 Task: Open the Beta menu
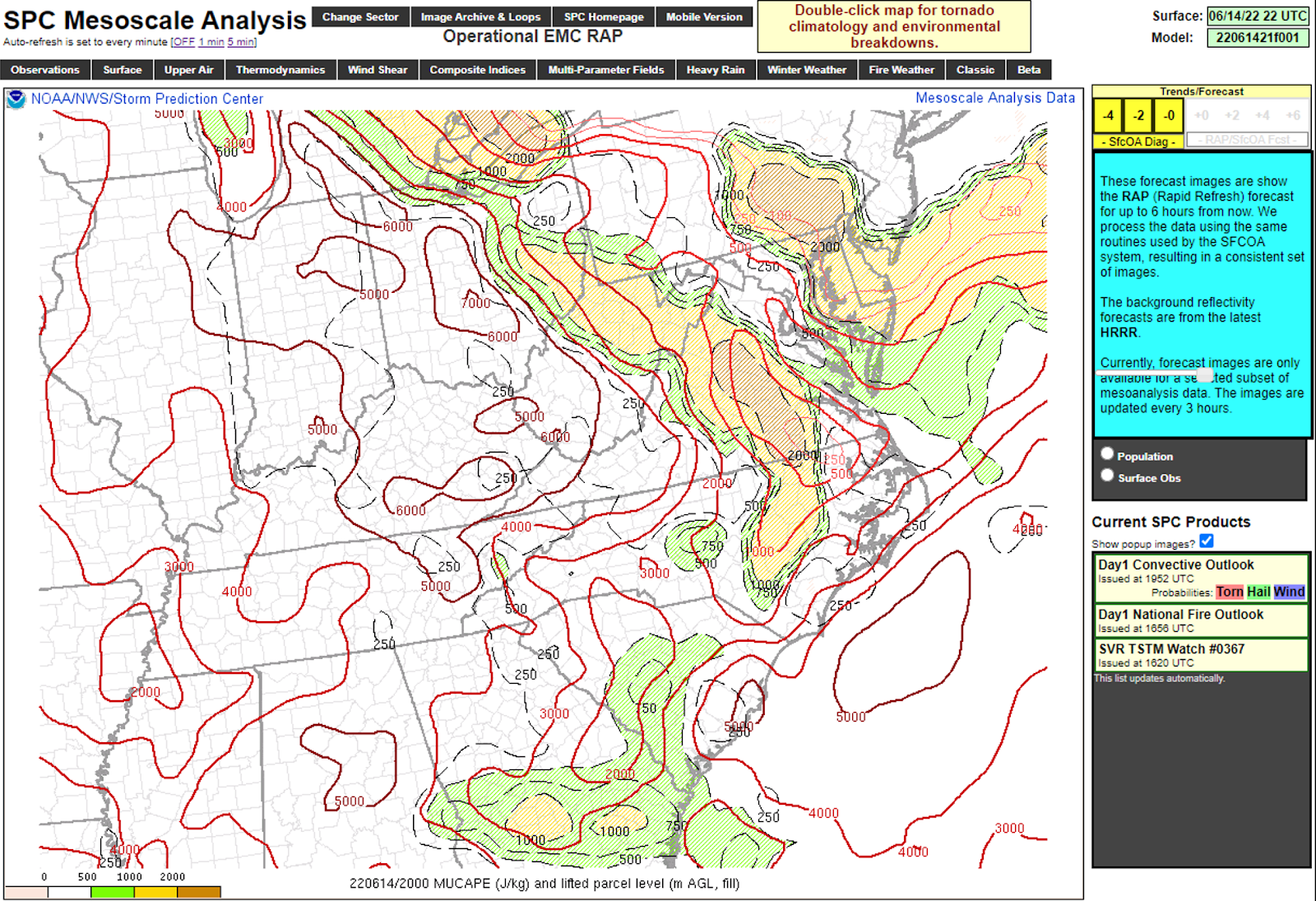point(1029,70)
